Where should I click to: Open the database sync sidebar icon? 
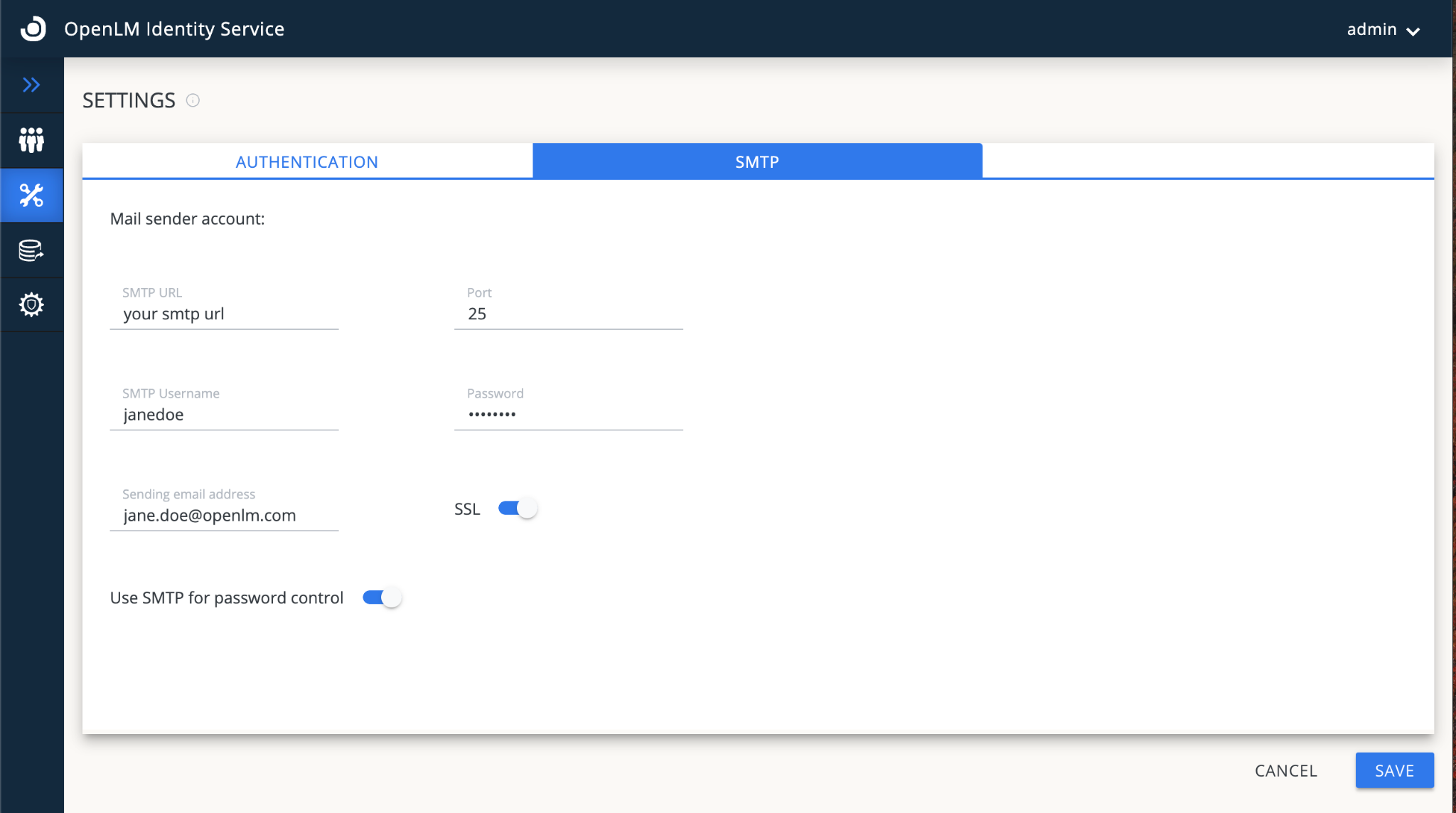coord(31,250)
